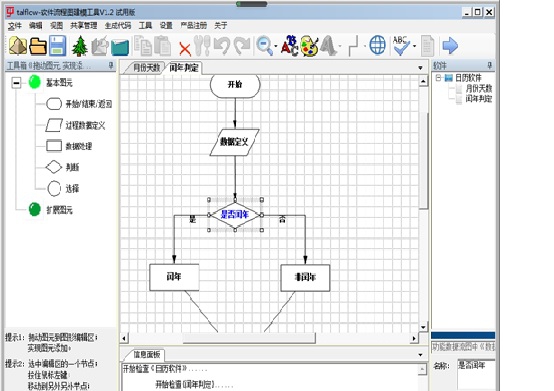Click the redo arrow icon

(242, 46)
